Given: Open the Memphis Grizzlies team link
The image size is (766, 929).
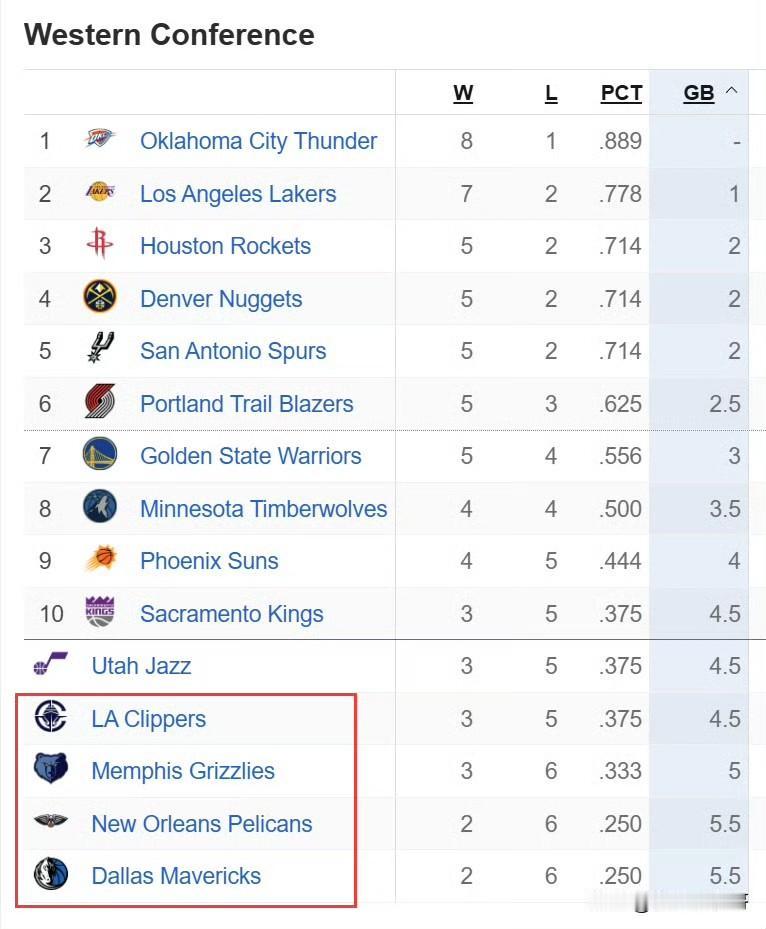Looking at the screenshot, I should tap(183, 771).
